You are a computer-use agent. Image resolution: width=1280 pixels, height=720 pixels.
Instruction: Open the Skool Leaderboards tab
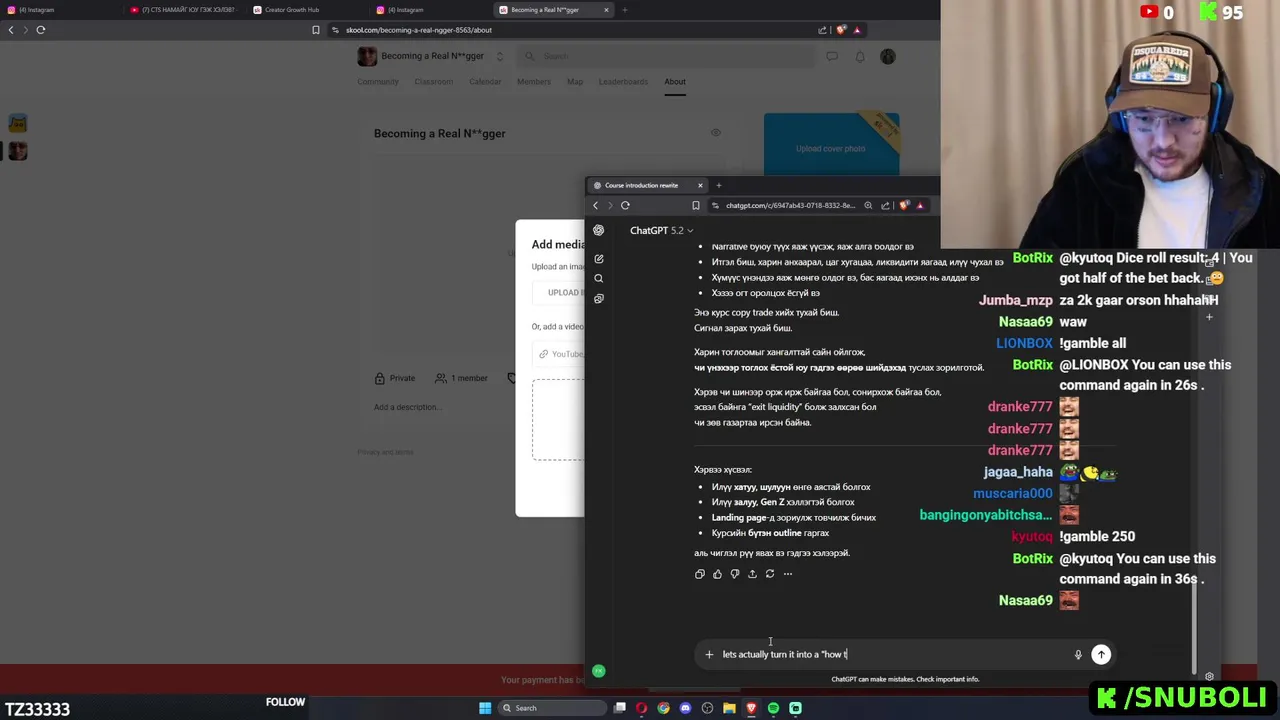623,82
